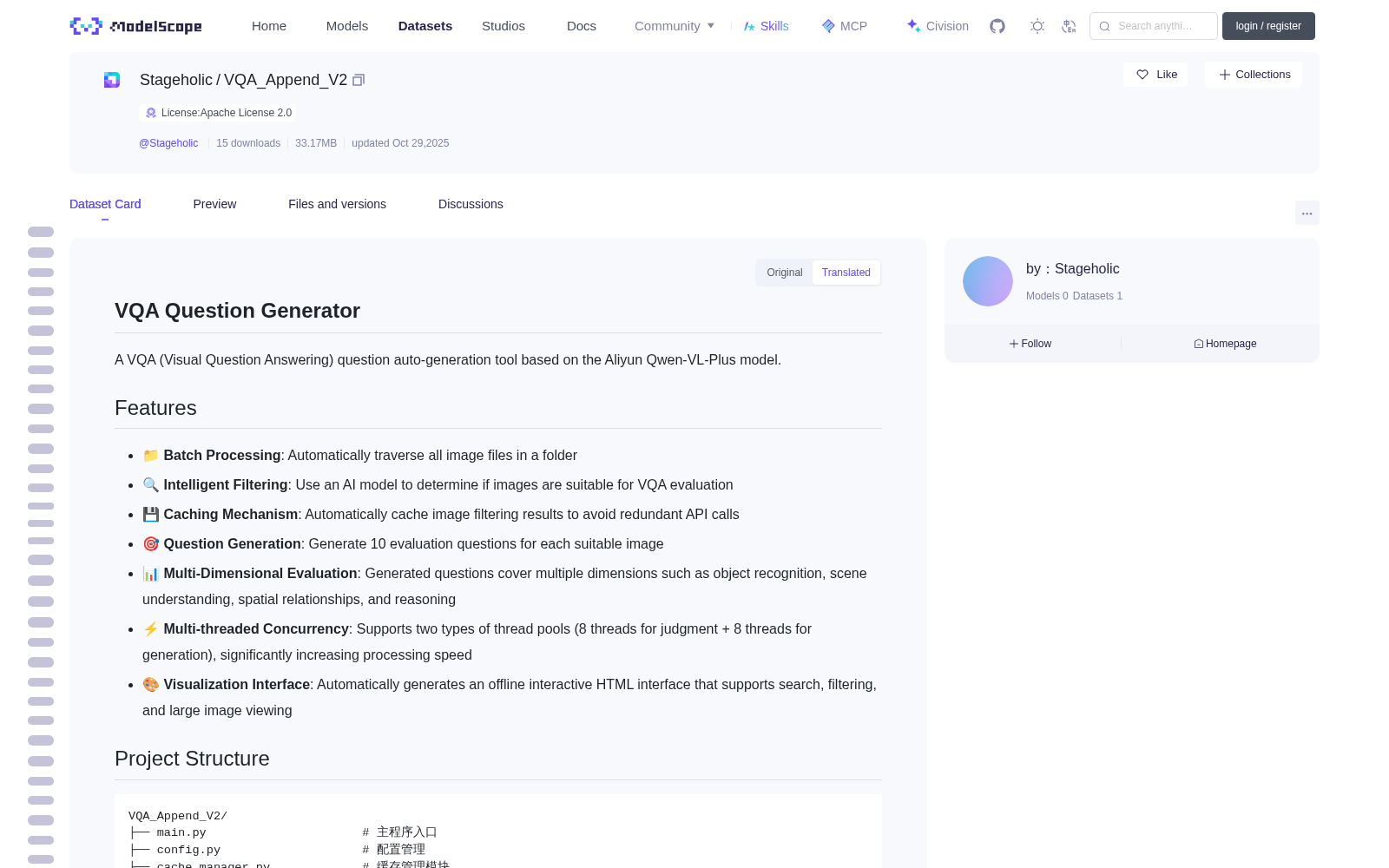Focus the Search anything field
Image resolution: width=1389 pixels, height=868 pixels.
pyautogui.click(x=1154, y=26)
